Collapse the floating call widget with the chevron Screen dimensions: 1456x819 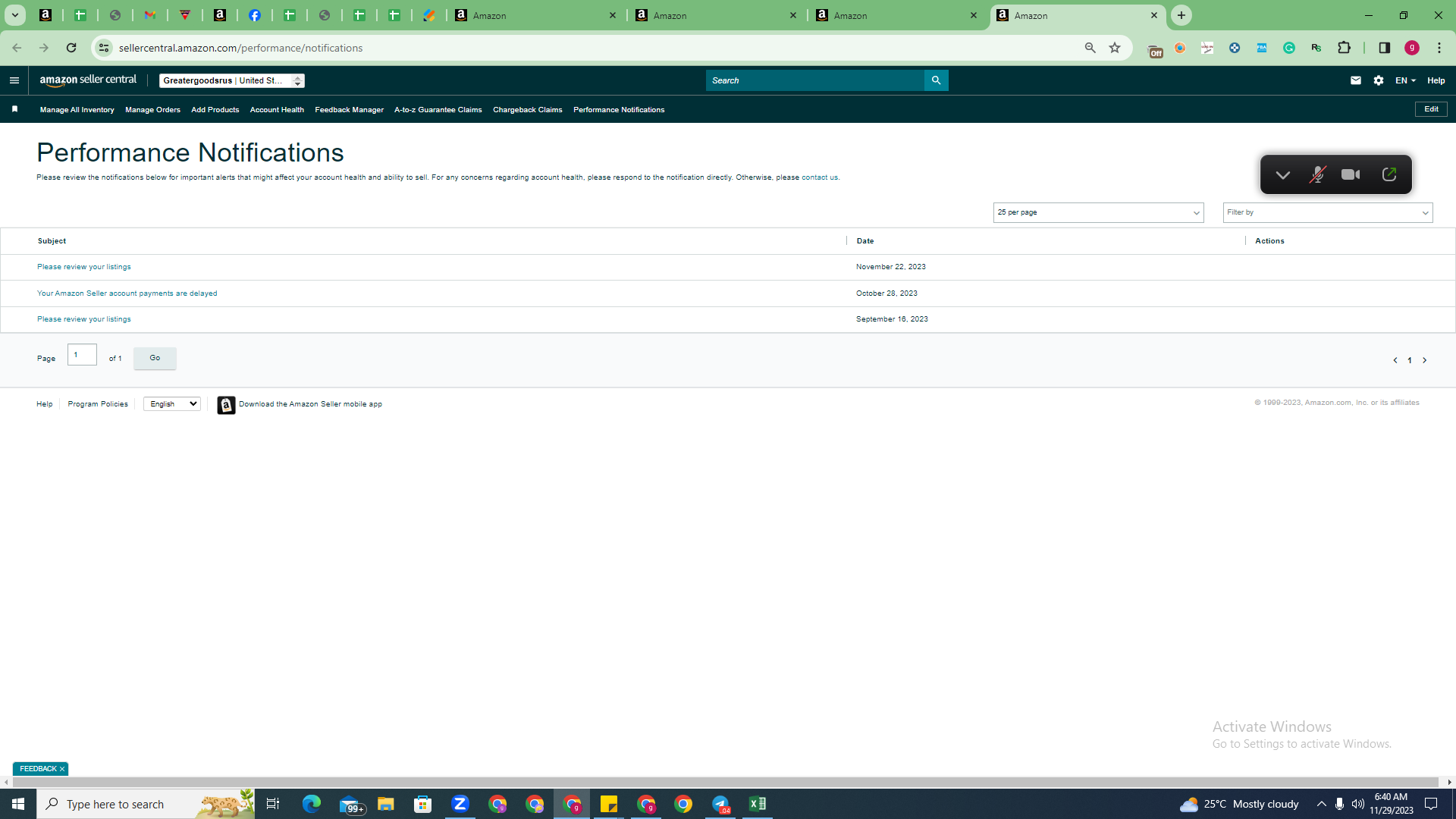point(1282,175)
